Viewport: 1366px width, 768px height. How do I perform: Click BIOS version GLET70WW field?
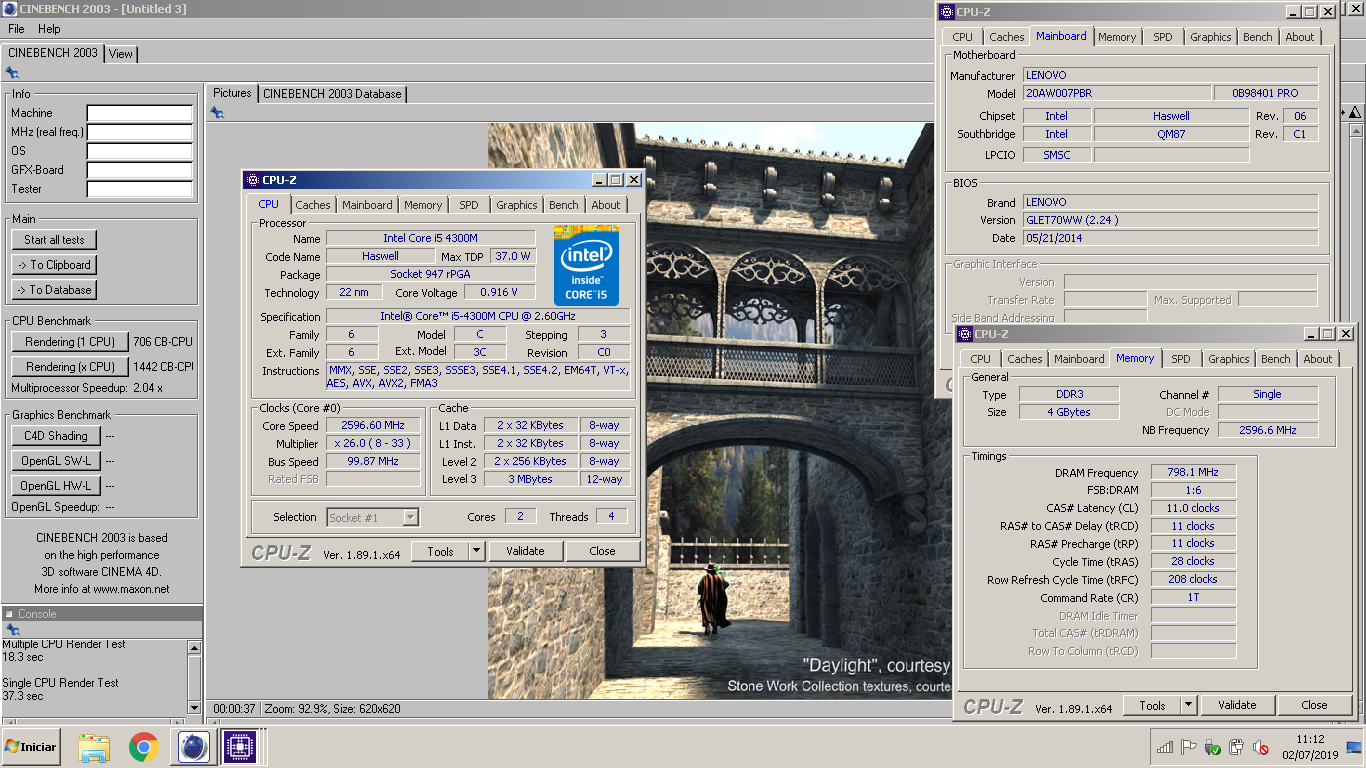click(x=1170, y=220)
